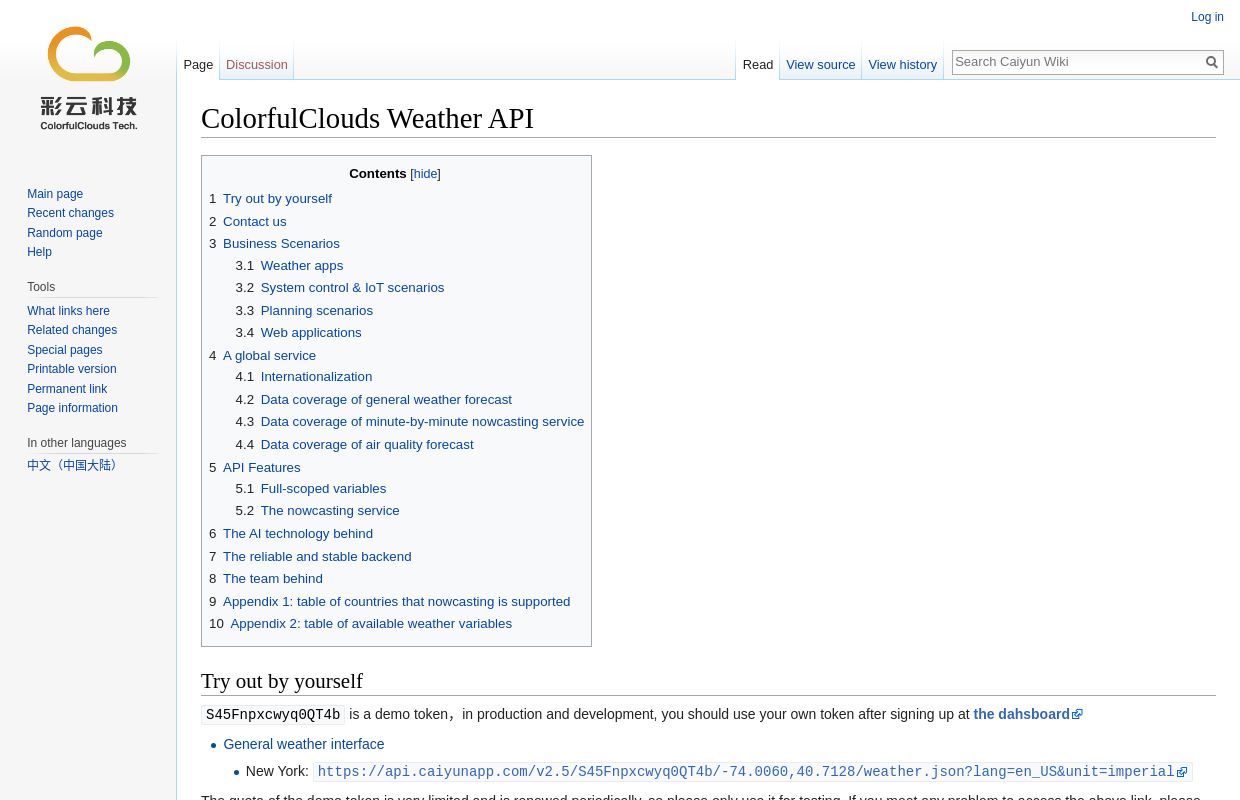Screen dimensions: 1240x800
Task: Click the 'Try out by yourself' section heading
Action: (x=282, y=681)
